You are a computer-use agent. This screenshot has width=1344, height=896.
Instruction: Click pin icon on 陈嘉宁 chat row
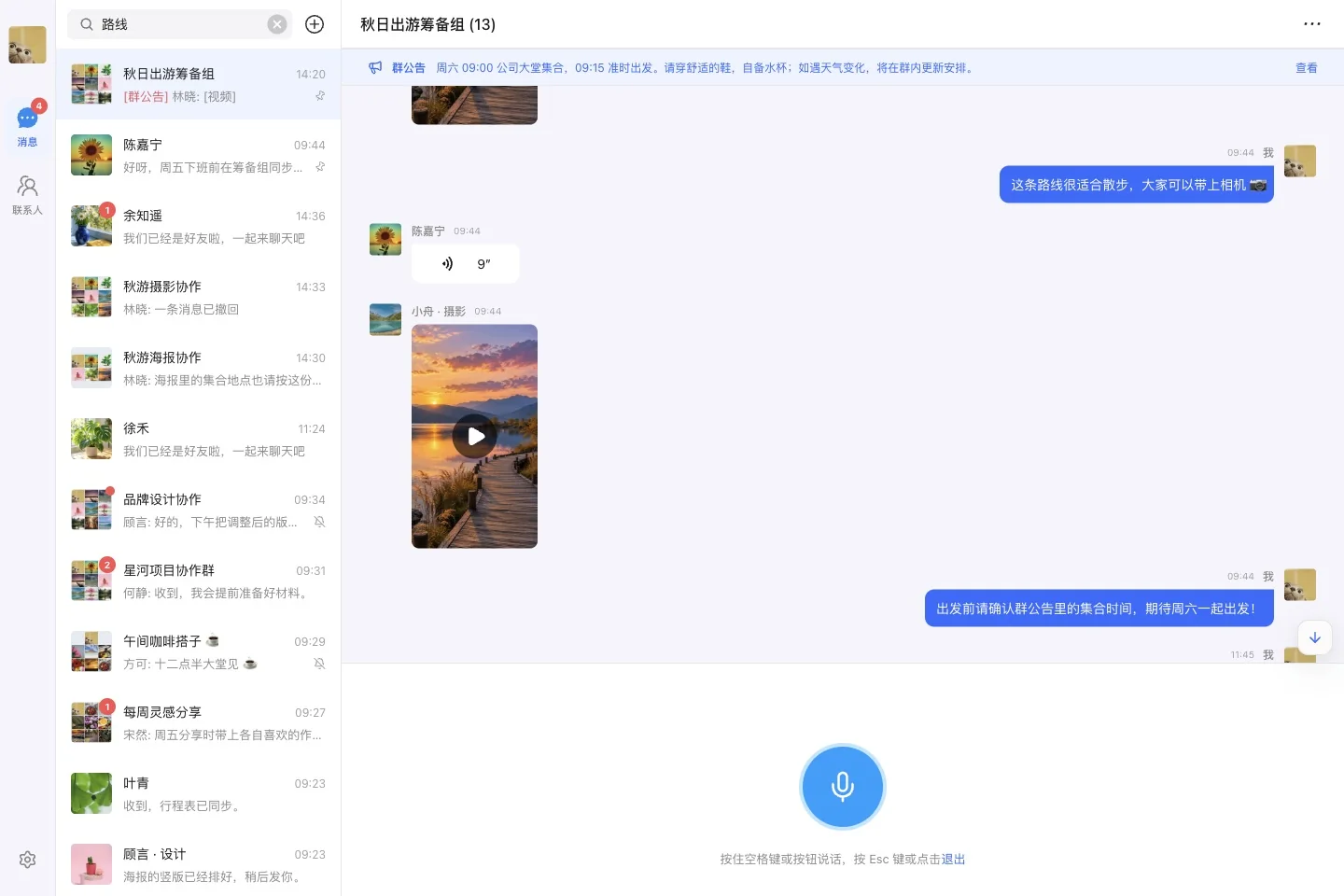tap(320, 167)
